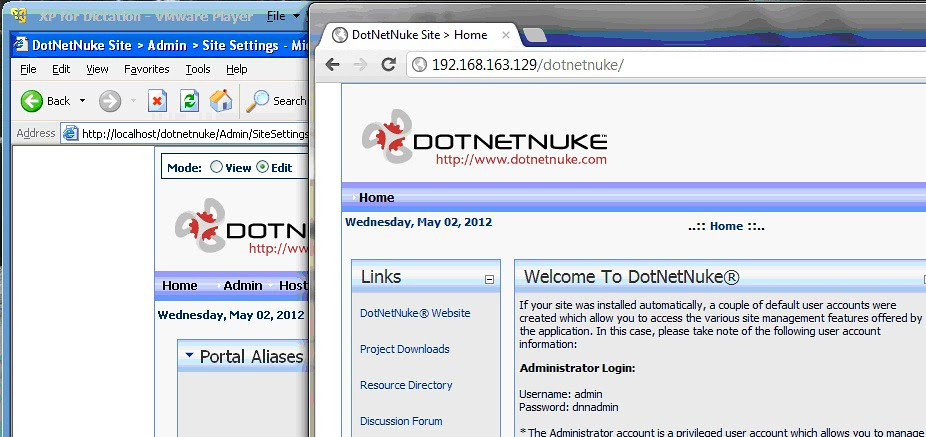Image resolution: width=926 pixels, height=437 pixels.
Task: Click the DotNetNuke logo in the IE window
Action: [241, 227]
